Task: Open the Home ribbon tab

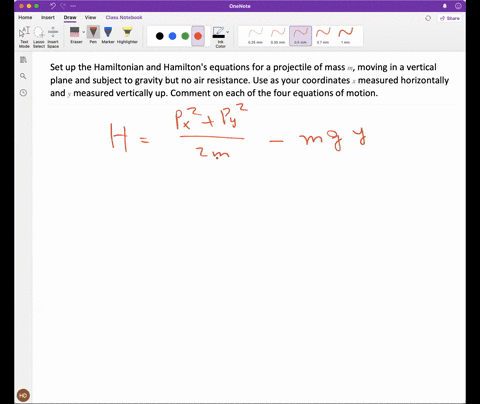Action: coord(25,17)
